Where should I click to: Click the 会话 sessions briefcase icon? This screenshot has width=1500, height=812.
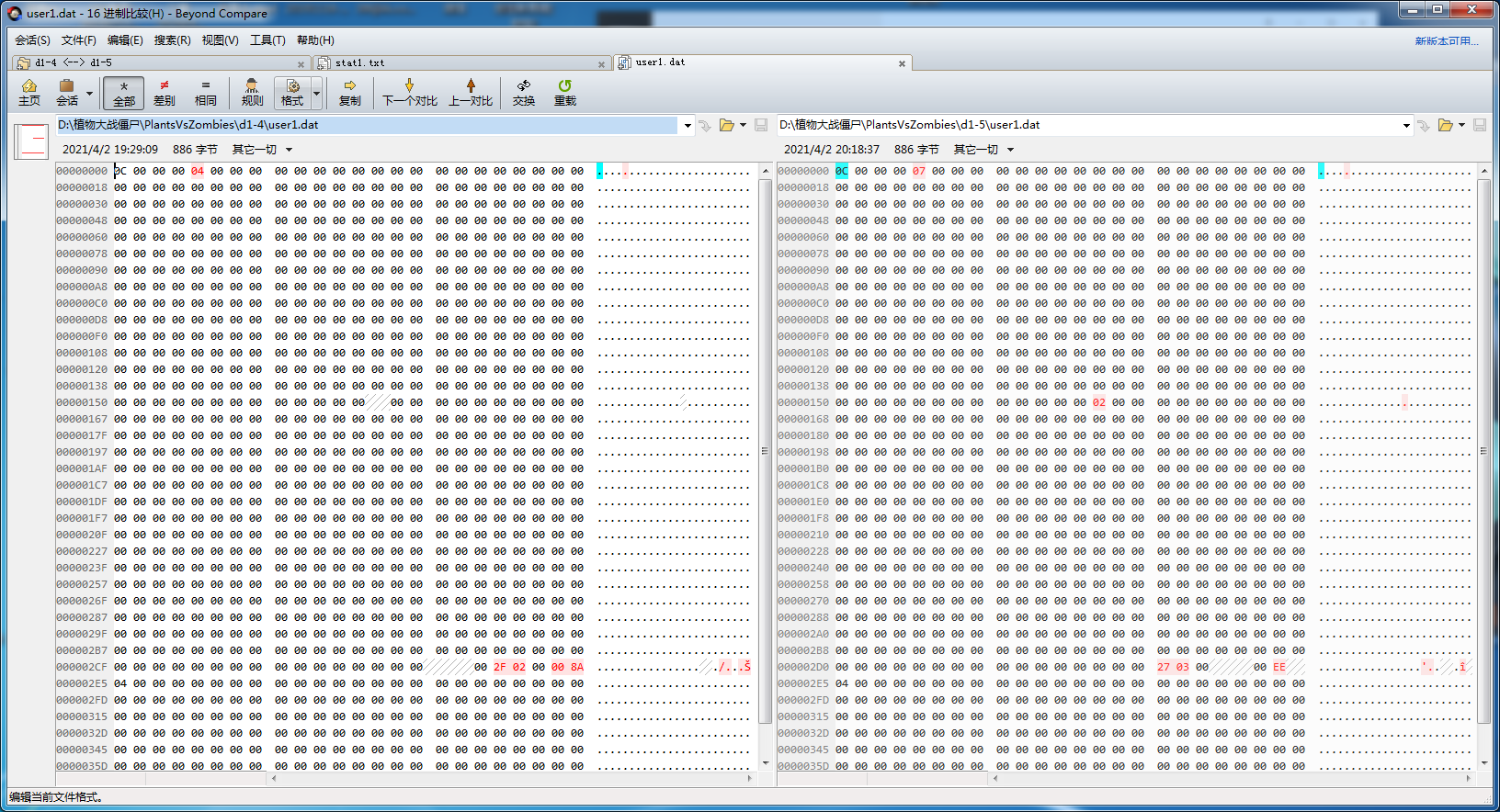(67, 93)
